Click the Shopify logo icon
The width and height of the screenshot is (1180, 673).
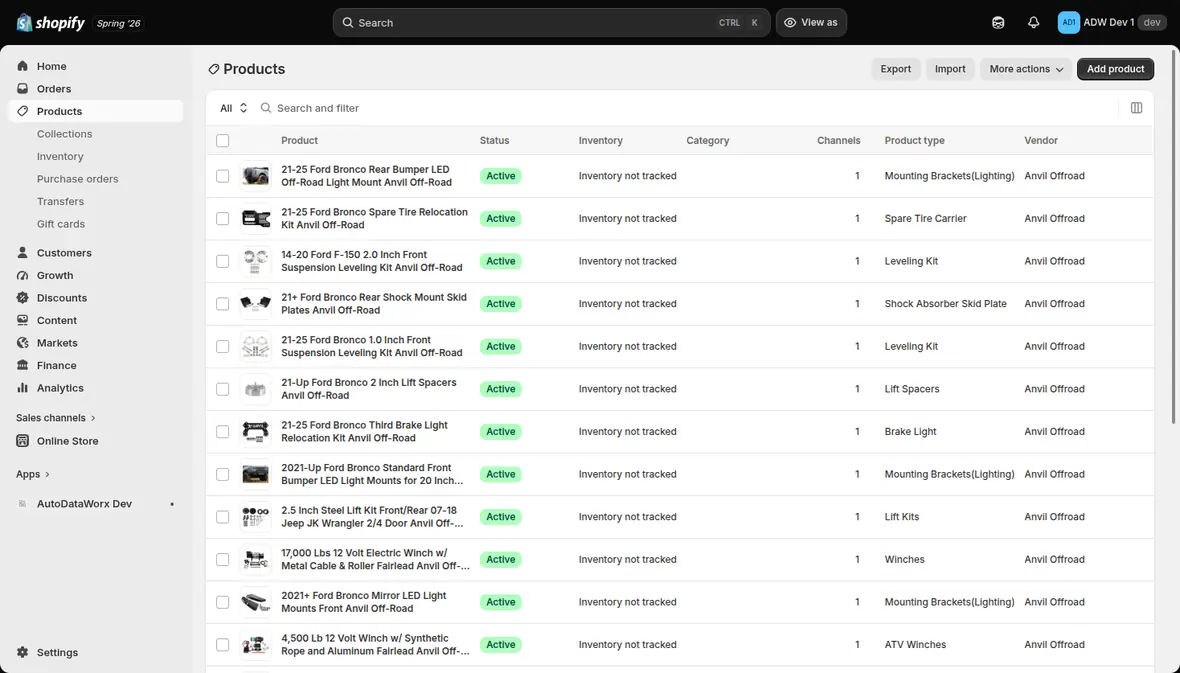click(x=24, y=23)
